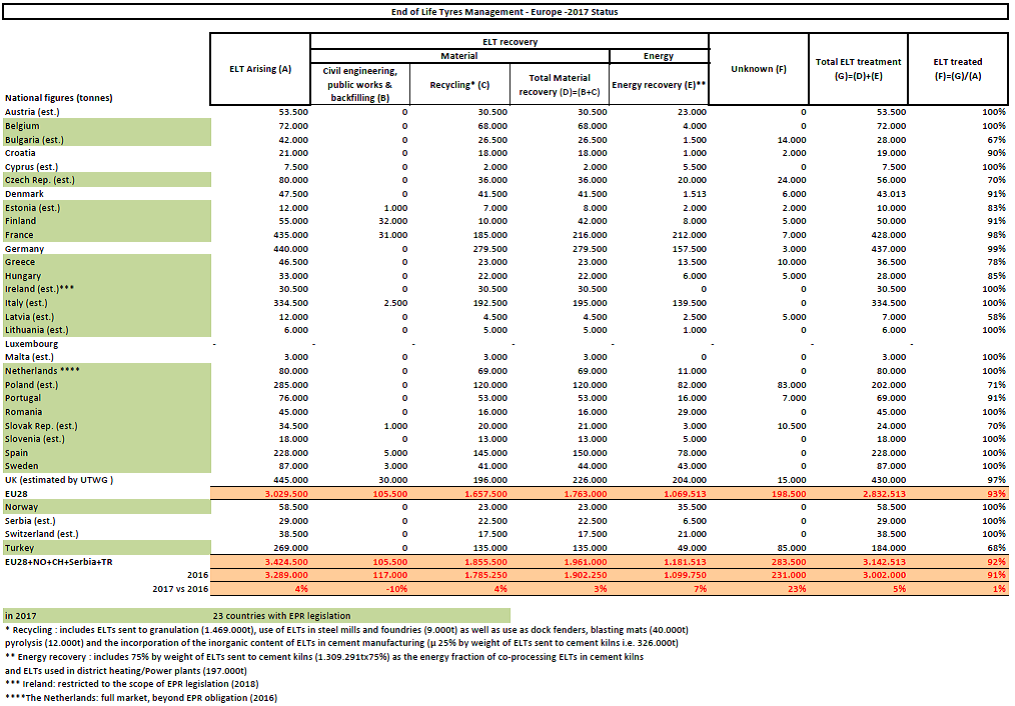Click the 'National figures (tonnes)' label

59,98
